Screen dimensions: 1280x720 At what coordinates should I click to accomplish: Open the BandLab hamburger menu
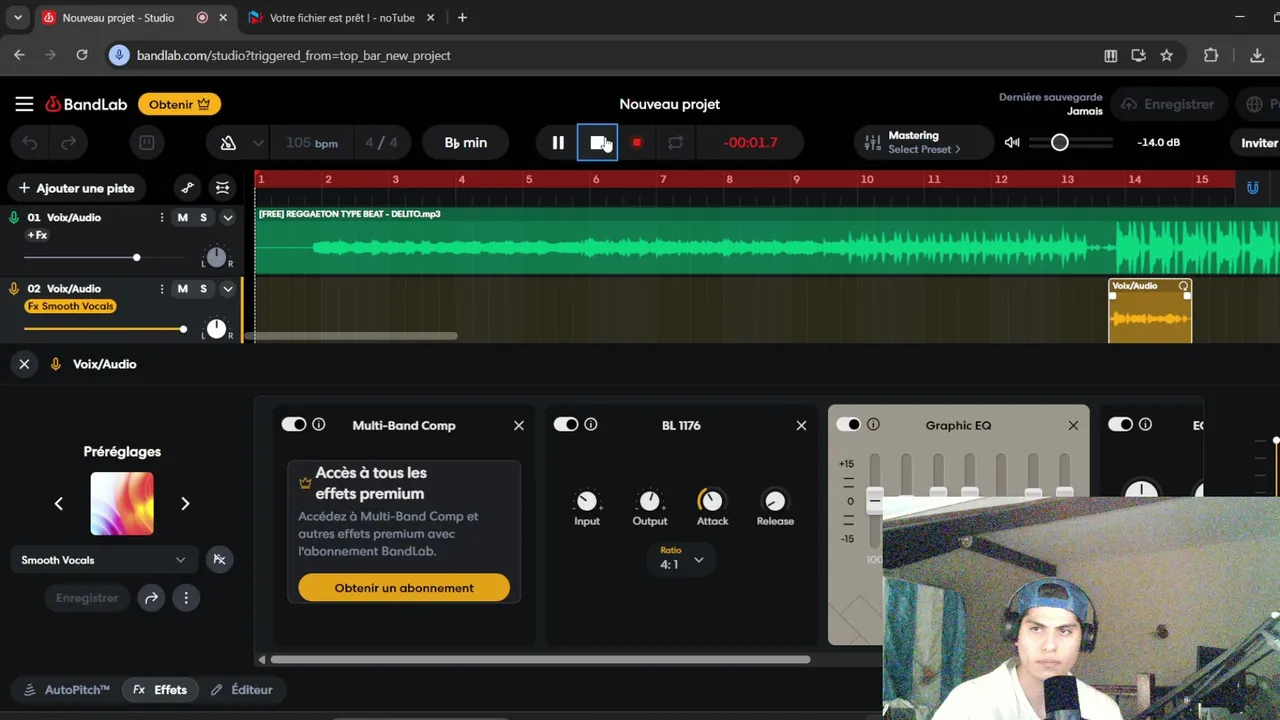(x=24, y=104)
